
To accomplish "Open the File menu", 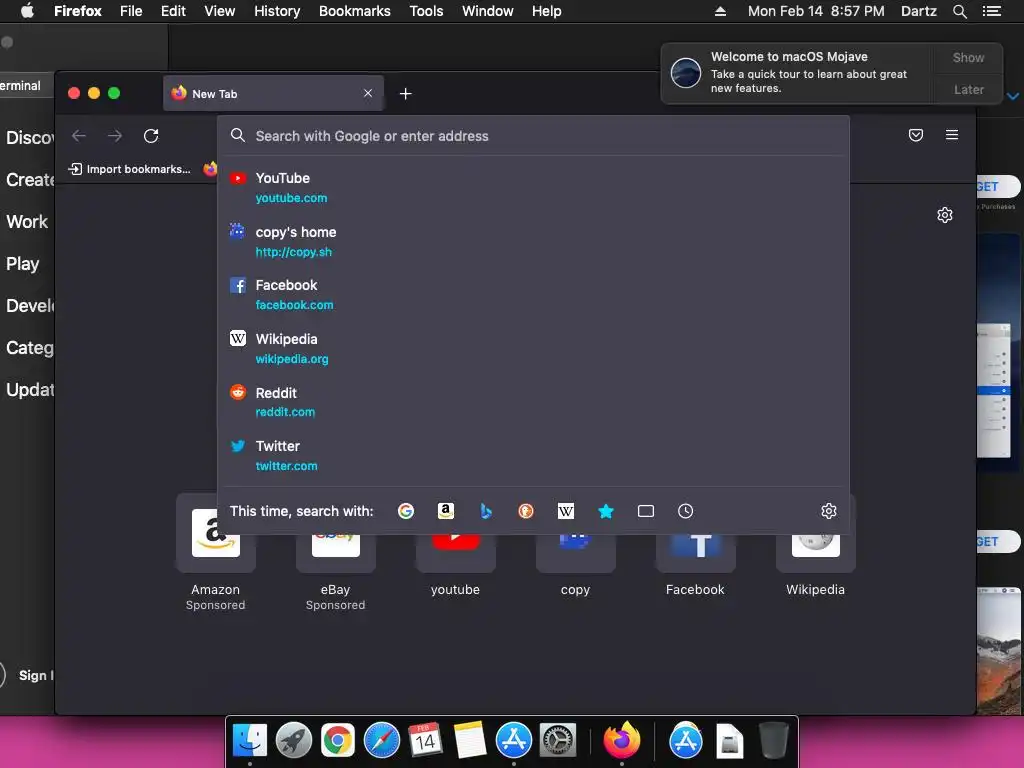I will coord(131,11).
